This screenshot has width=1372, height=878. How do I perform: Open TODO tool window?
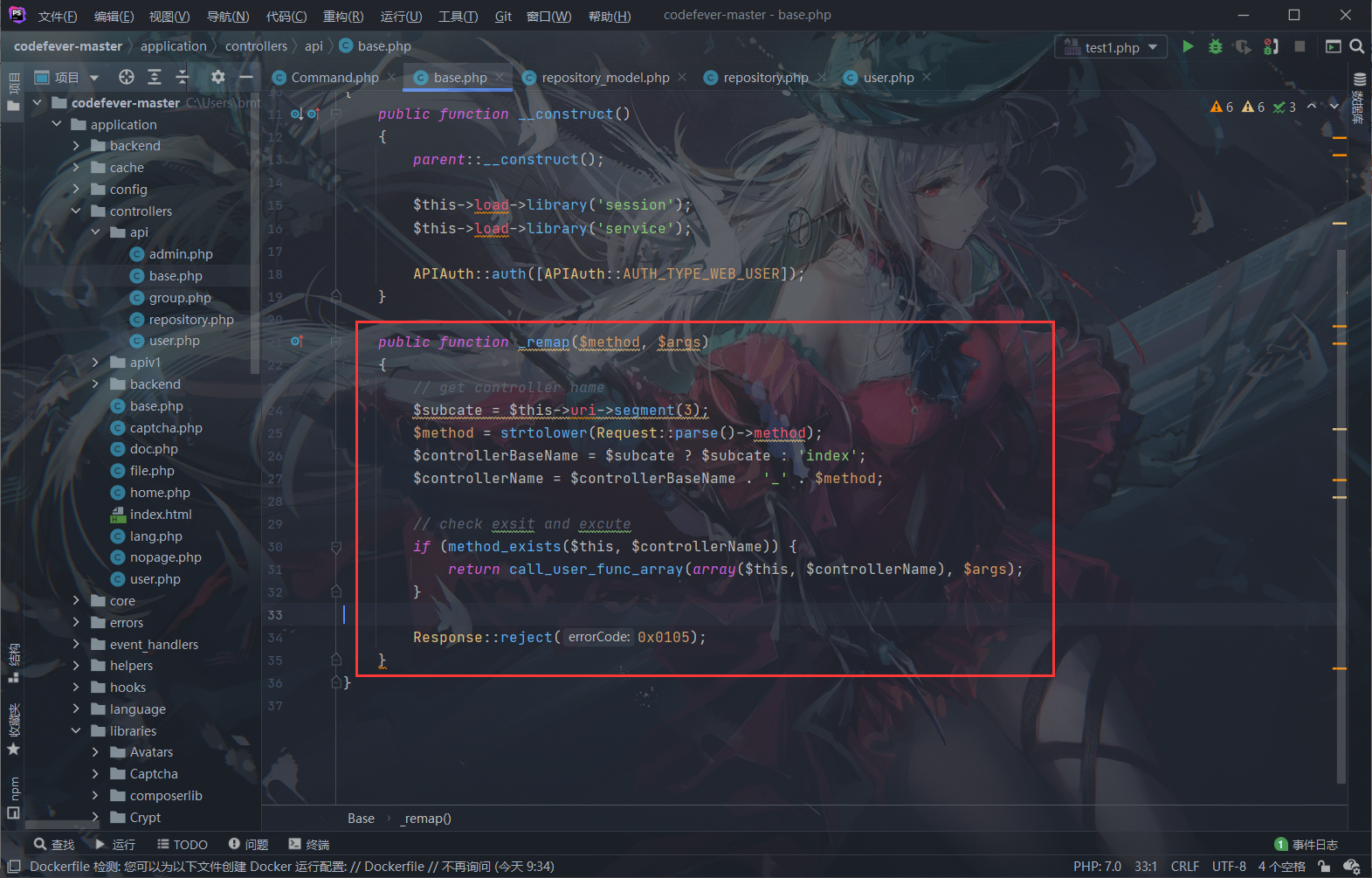coord(182,844)
